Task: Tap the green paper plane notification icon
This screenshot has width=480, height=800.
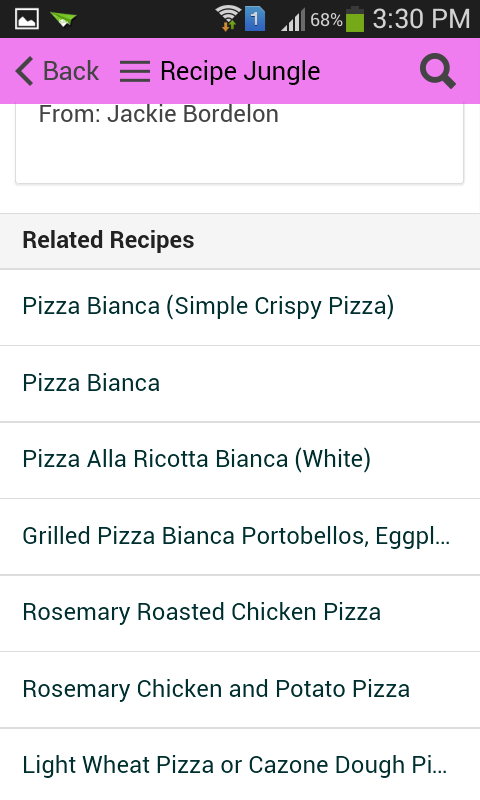Action: point(63,19)
